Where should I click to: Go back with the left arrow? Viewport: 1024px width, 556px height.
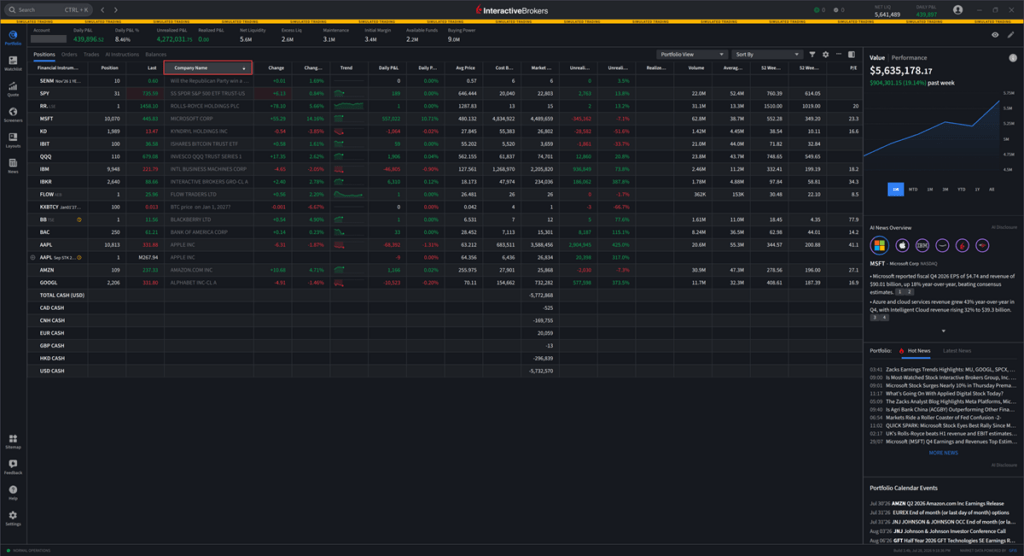[103, 10]
